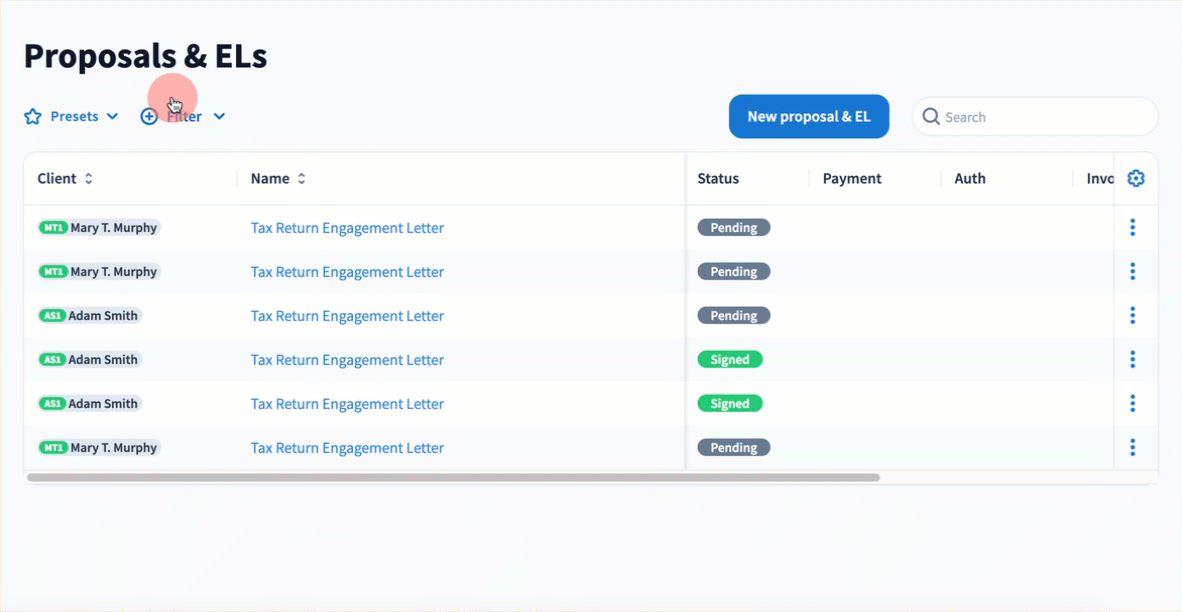Expand the Presets dropdown chevron
The width and height of the screenshot is (1182, 612).
(x=112, y=117)
